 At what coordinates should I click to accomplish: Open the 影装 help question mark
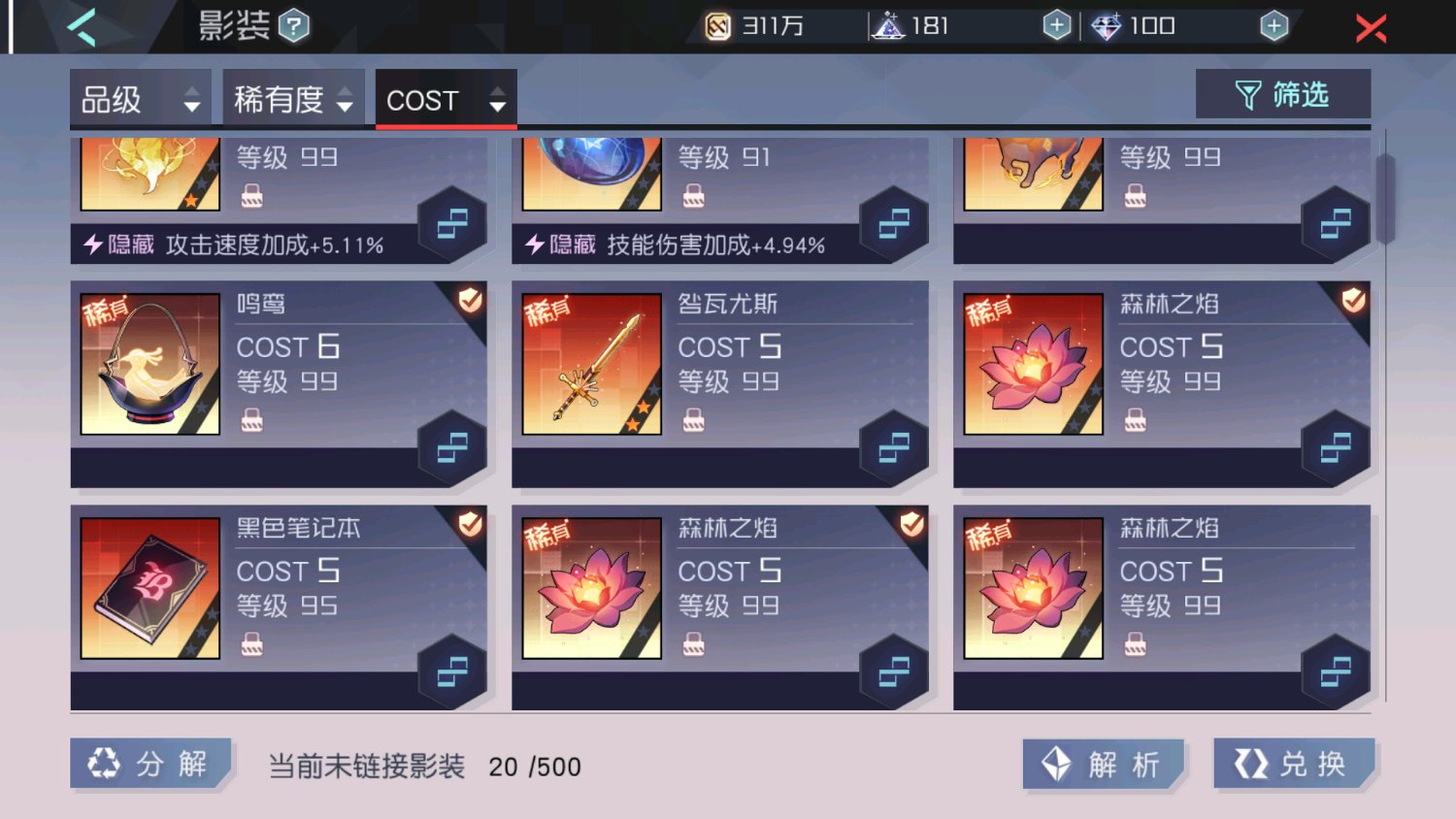coord(294,26)
